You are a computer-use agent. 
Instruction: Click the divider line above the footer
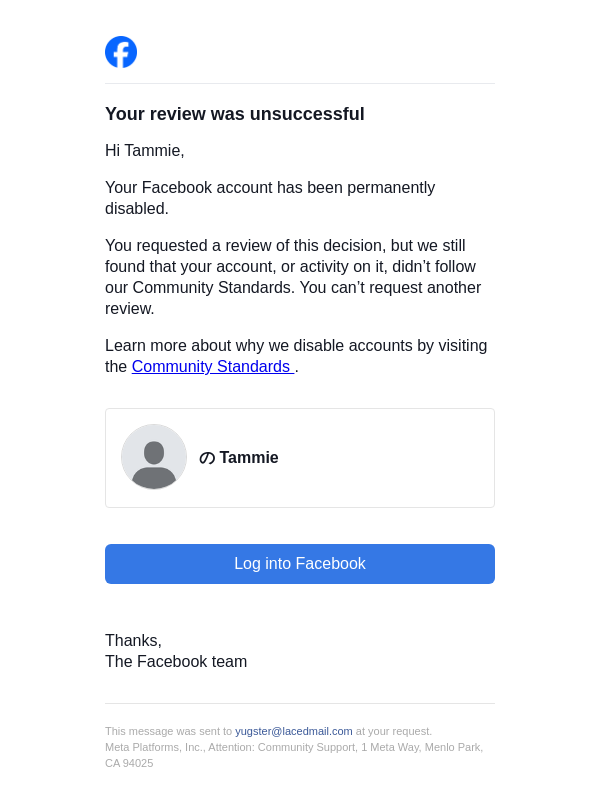pos(300,703)
